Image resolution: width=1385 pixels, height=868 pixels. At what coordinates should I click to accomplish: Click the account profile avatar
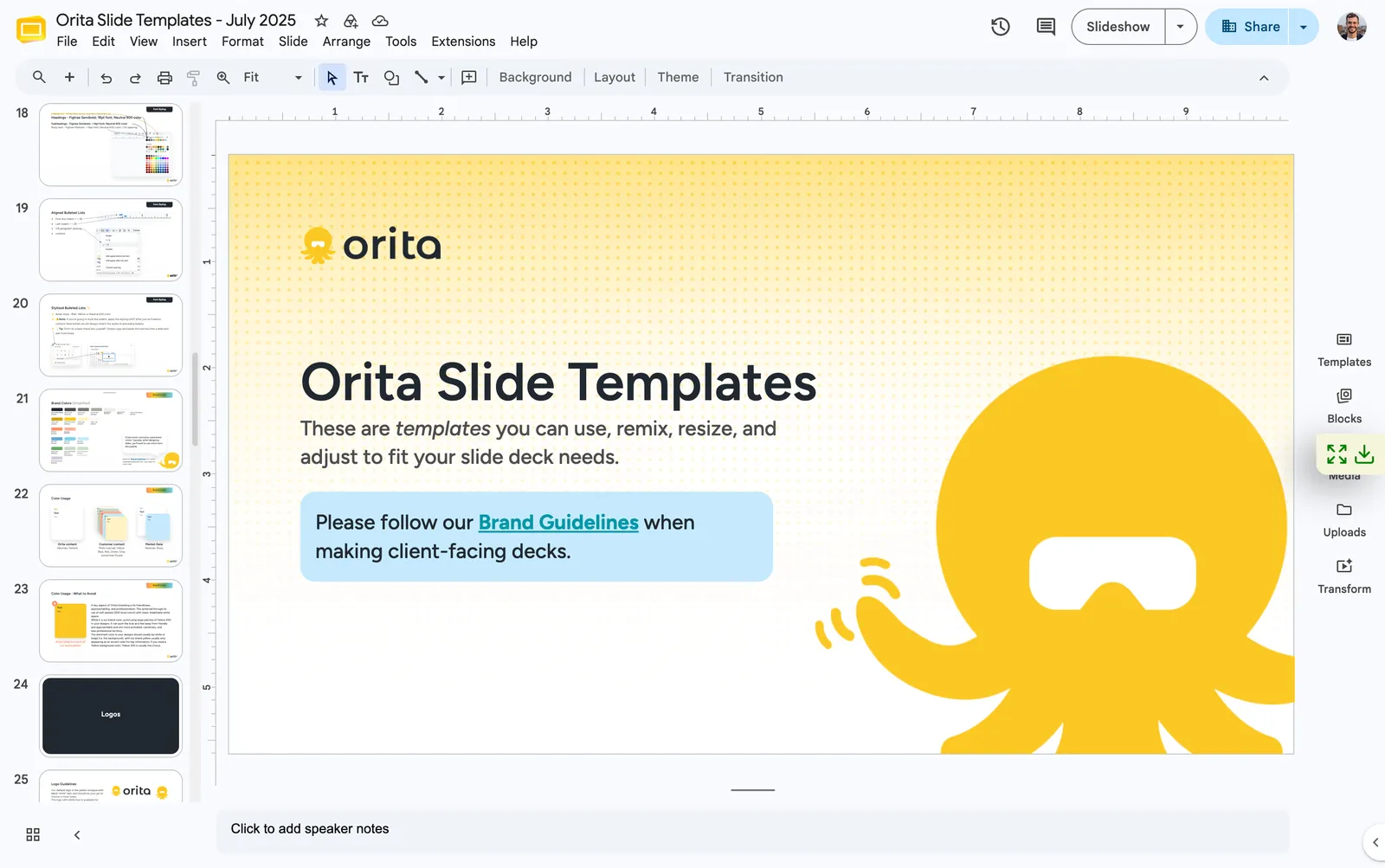pos(1351,27)
